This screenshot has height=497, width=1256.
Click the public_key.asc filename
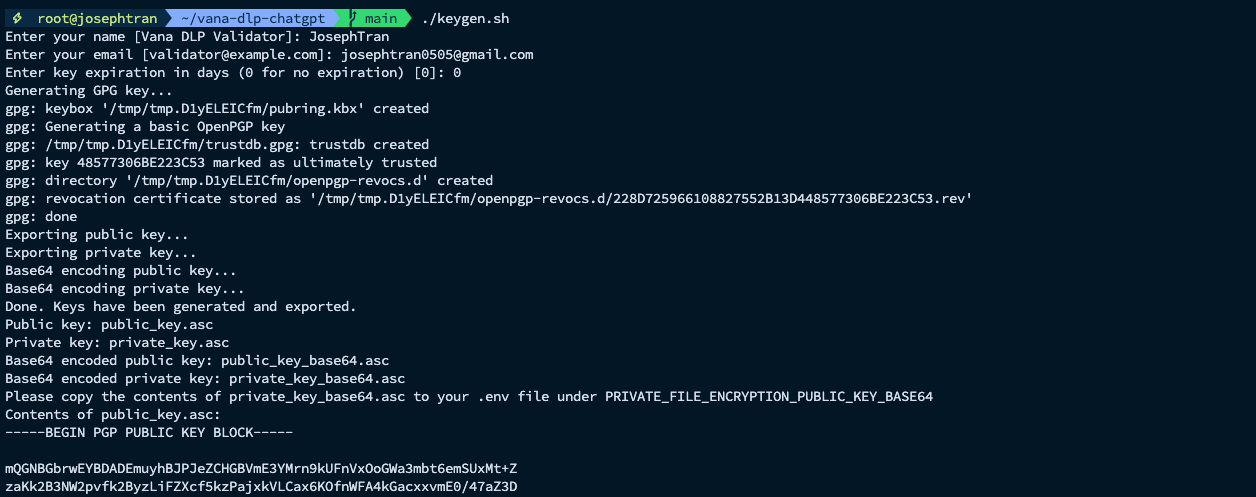pyautogui.click(x=157, y=325)
